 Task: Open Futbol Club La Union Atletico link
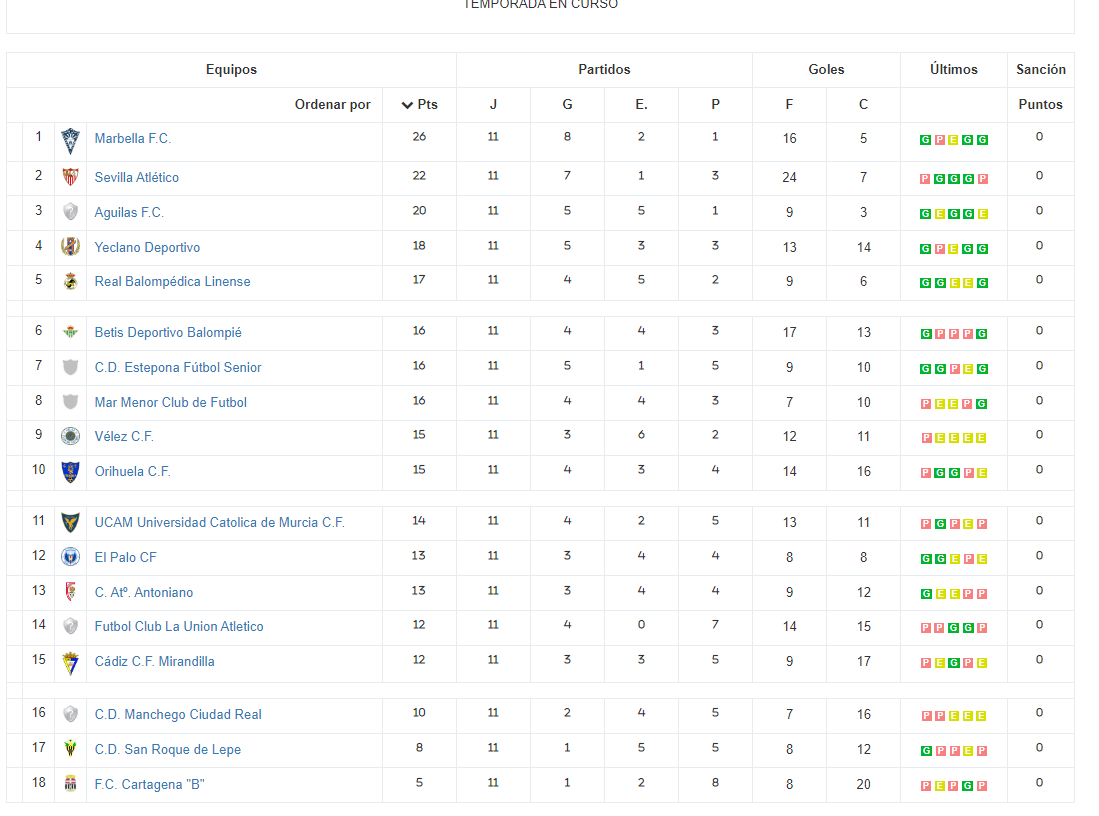179,627
